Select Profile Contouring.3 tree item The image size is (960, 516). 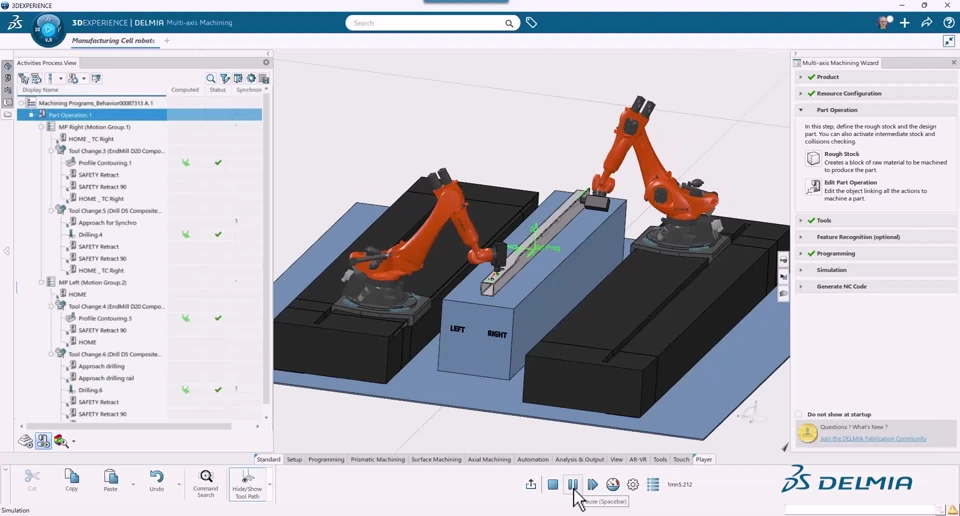(x=105, y=318)
